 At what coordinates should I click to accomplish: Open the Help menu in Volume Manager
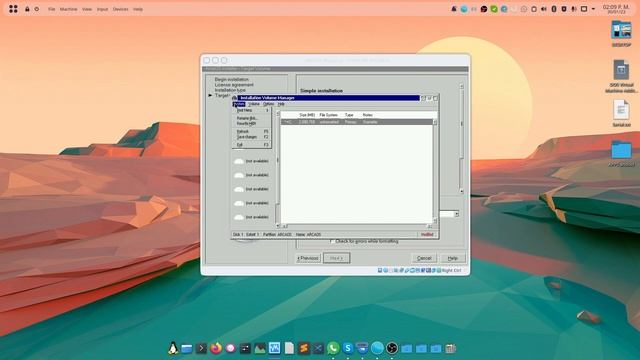click(281, 104)
